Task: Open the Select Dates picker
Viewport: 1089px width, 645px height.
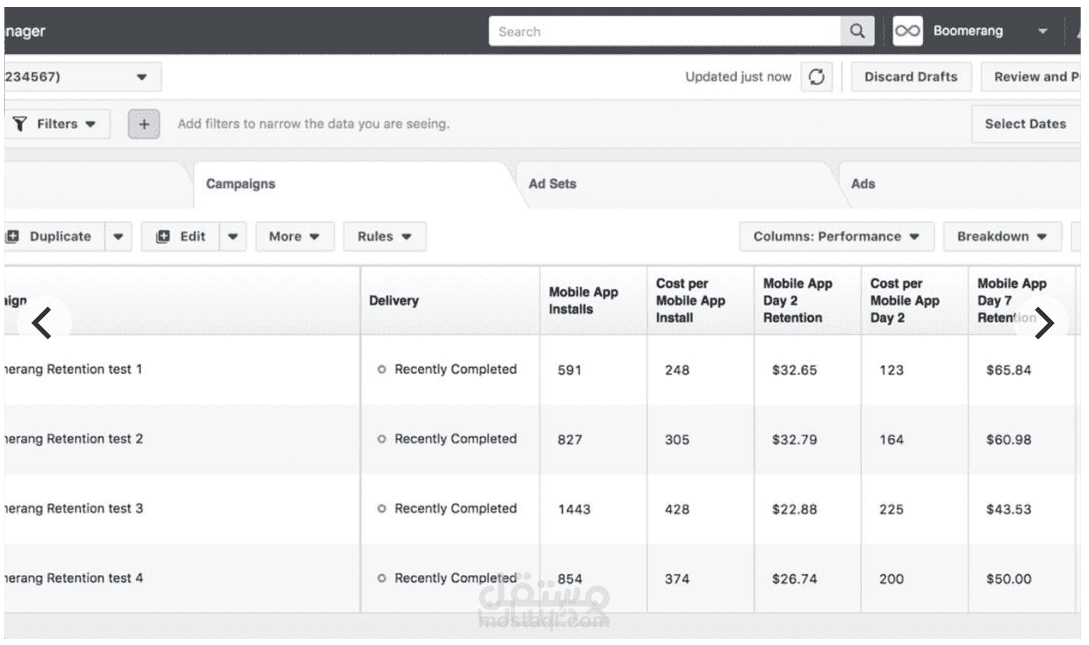Action: click(x=1025, y=124)
